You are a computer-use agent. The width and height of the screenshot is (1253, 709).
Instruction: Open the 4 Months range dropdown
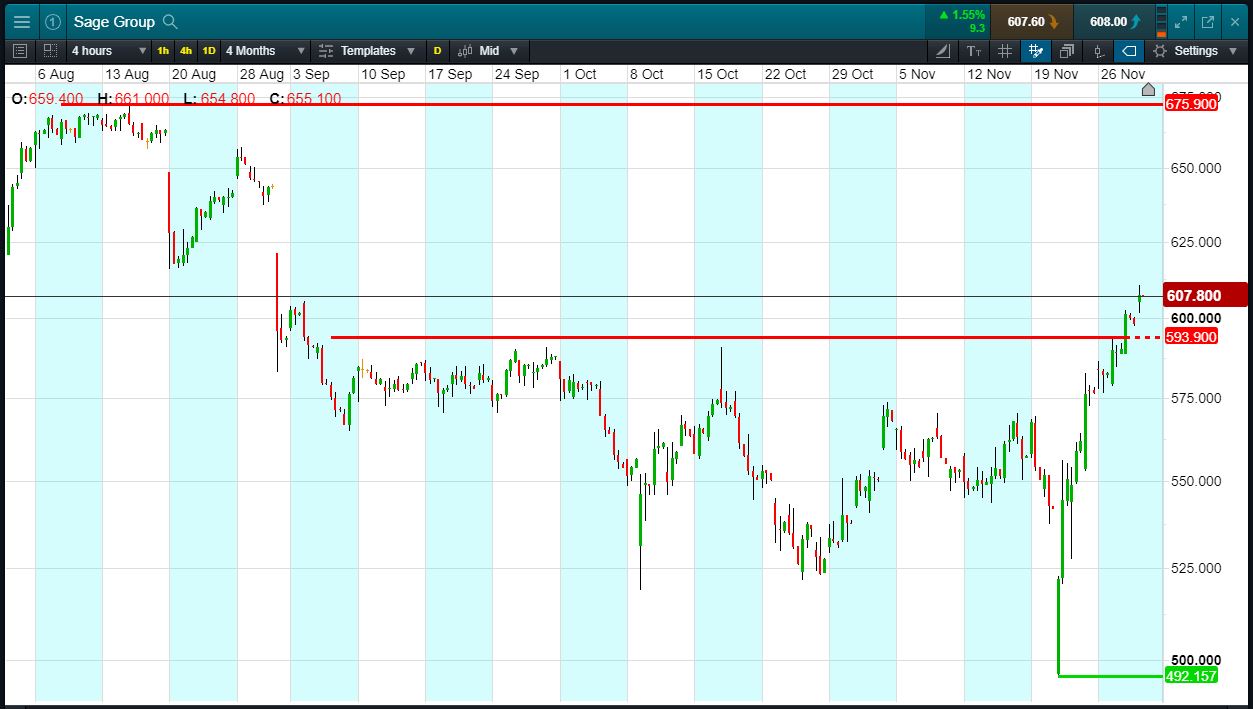(265, 50)
